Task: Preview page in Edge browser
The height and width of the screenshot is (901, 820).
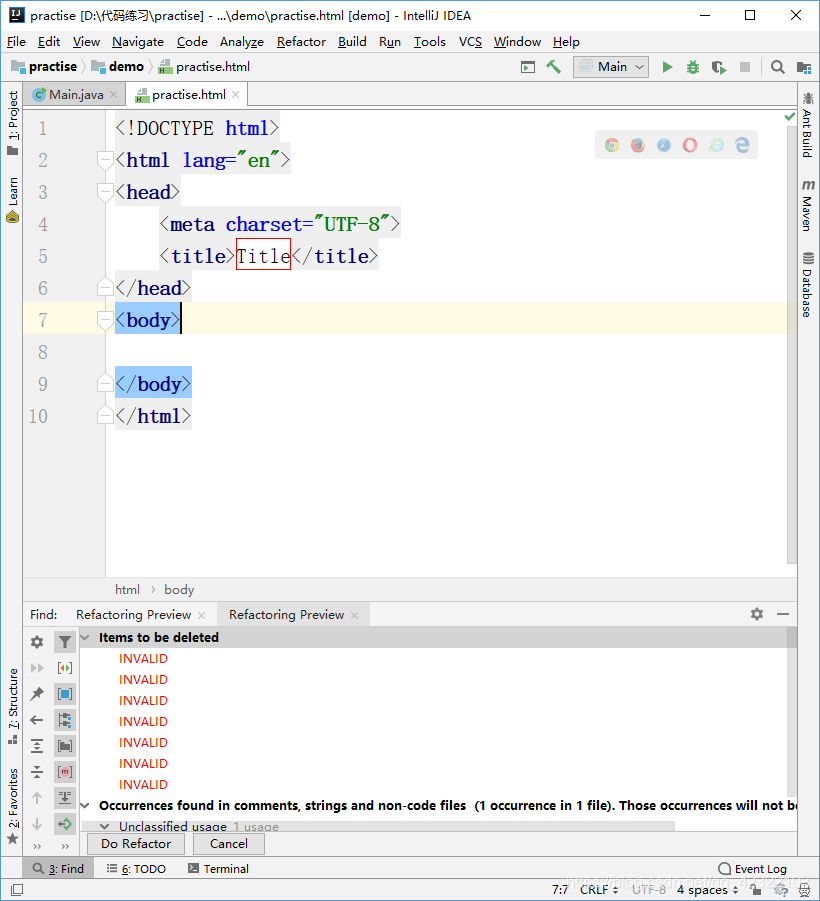Action: 742,145
